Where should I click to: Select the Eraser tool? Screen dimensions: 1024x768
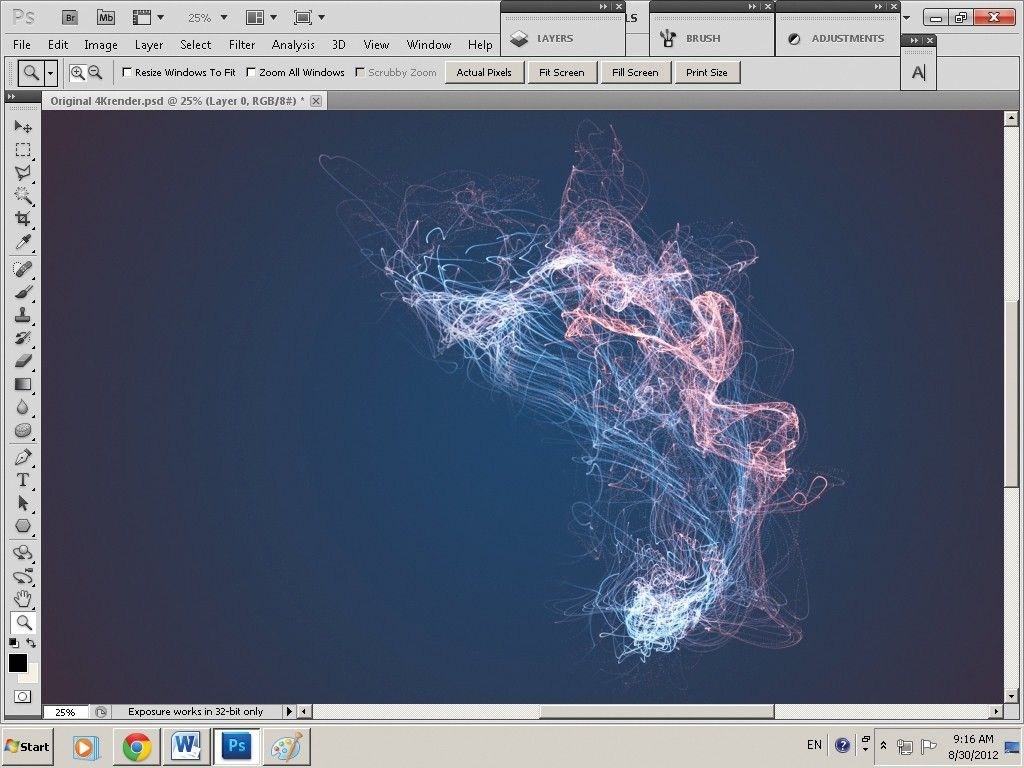[x=23, y=360]
